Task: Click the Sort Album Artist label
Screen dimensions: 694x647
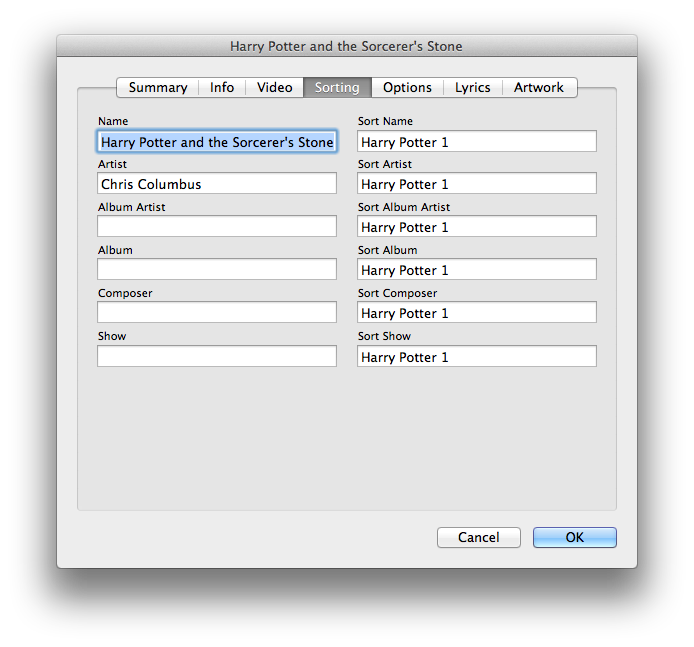Action: click(x=404, y=207)
